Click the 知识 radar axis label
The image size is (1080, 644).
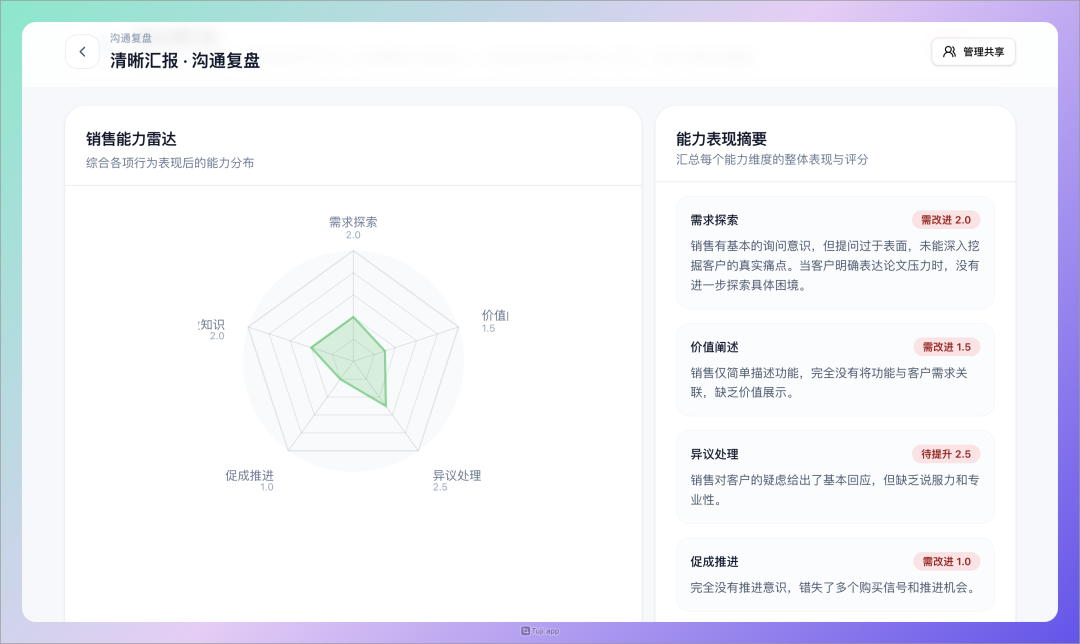[212, 324]
